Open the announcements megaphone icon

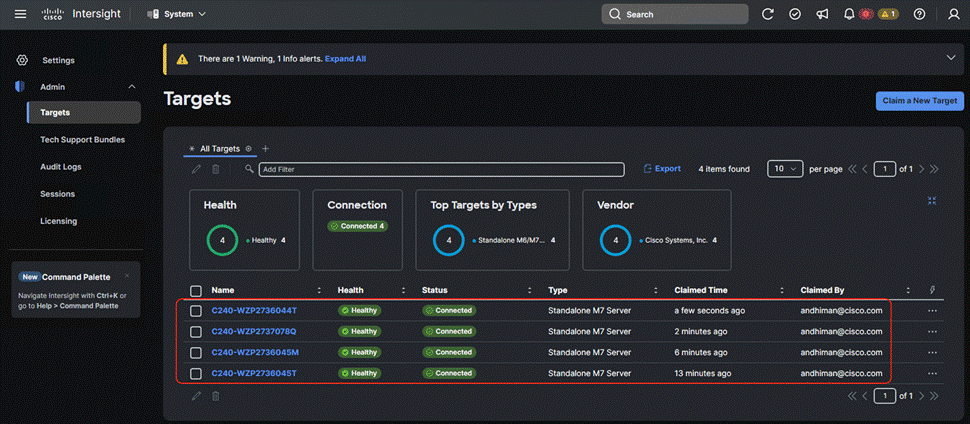822,14
